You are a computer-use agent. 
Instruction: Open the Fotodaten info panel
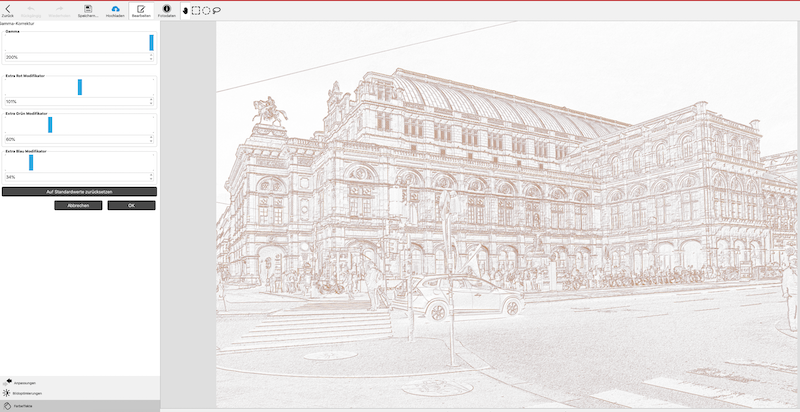[x=166, y=9]
